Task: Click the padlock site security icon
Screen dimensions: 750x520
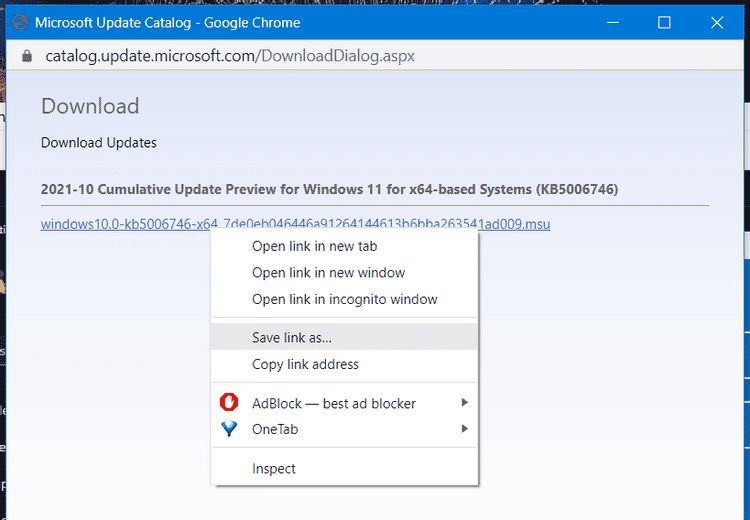Action: tap(27, 56)
